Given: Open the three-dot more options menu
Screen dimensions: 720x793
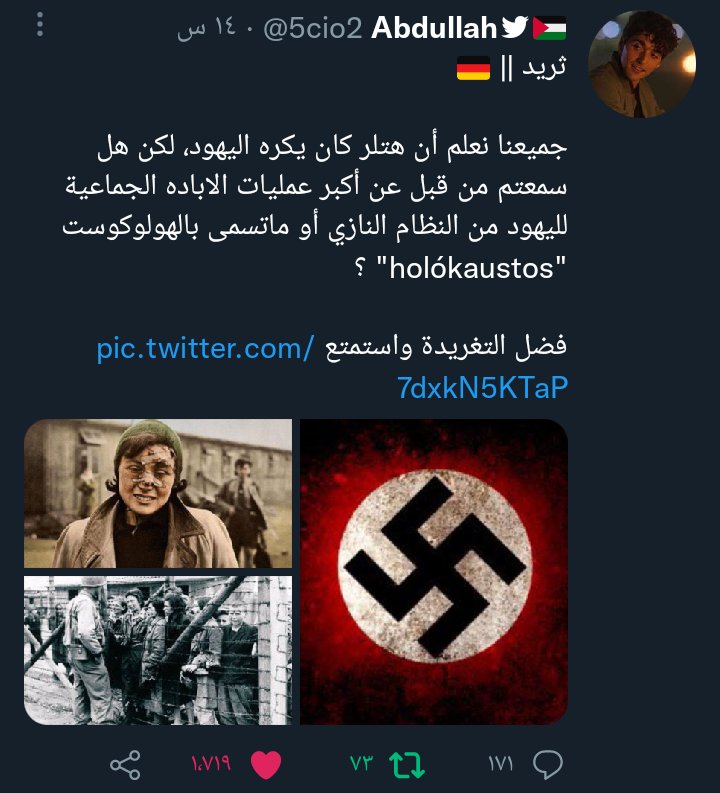Looking at the screenshot, I should click(x=40, y=24).
